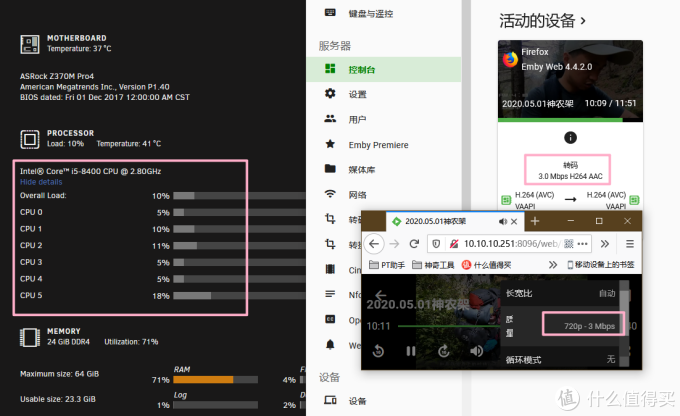680x416 pixels.
Task: Rewind using the replay 10 seconds button
Action: (378, 350)
